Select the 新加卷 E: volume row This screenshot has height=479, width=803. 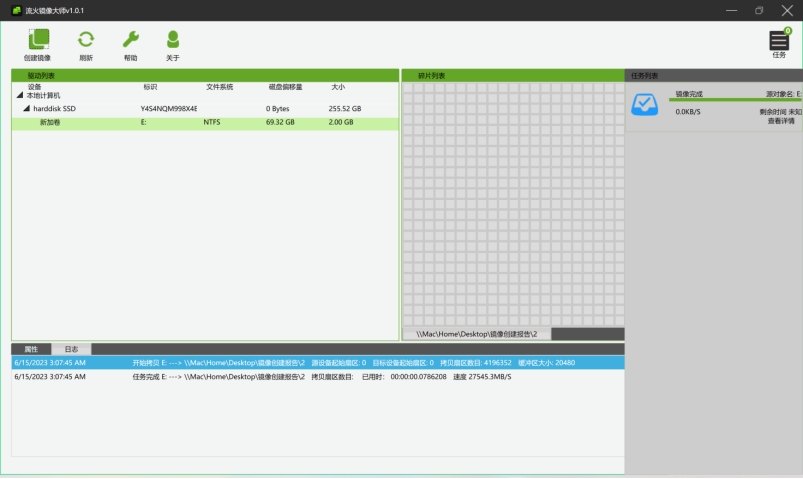pos(200,122)
